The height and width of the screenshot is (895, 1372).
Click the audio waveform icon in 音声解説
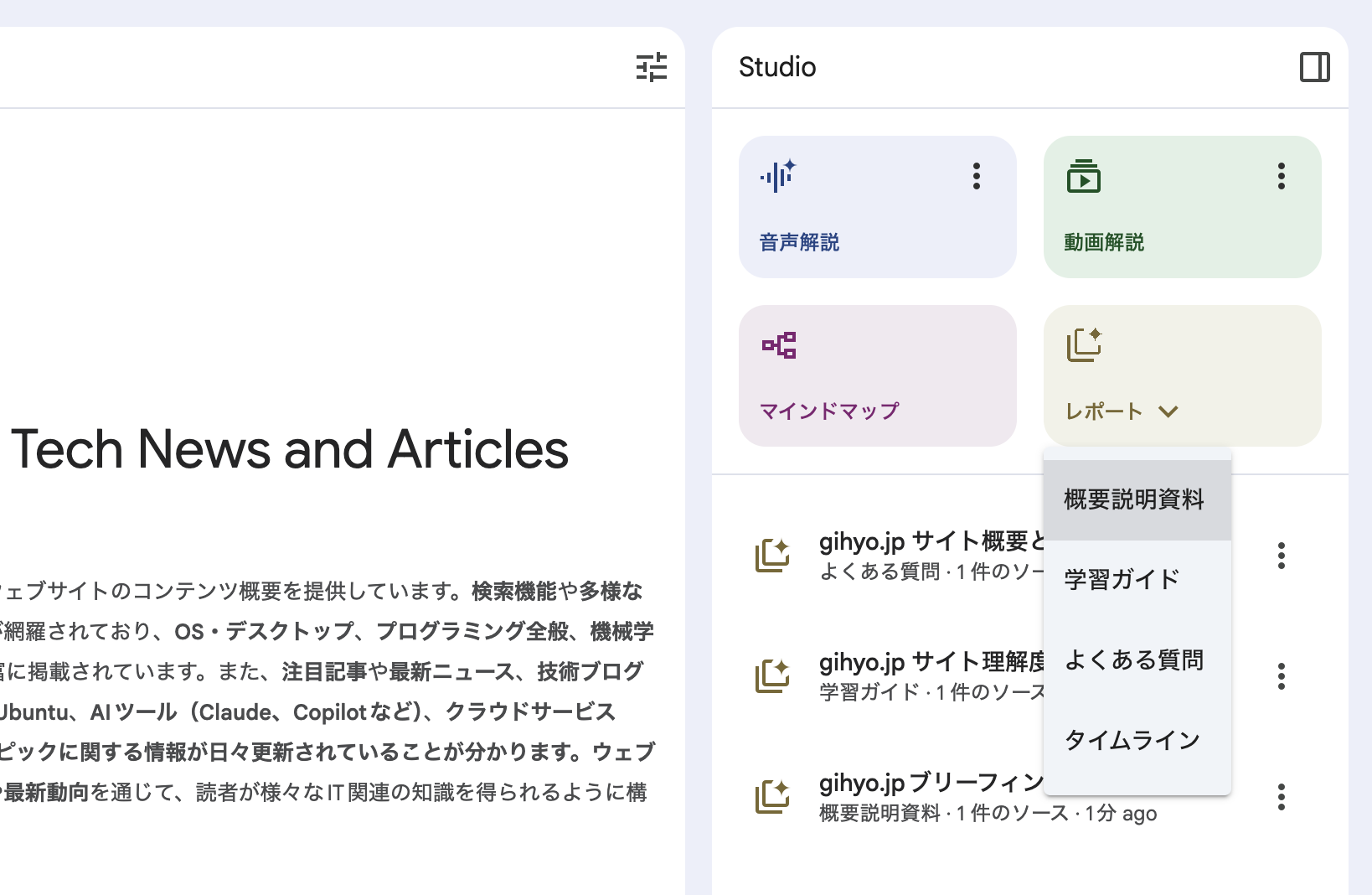pos(777,177)
